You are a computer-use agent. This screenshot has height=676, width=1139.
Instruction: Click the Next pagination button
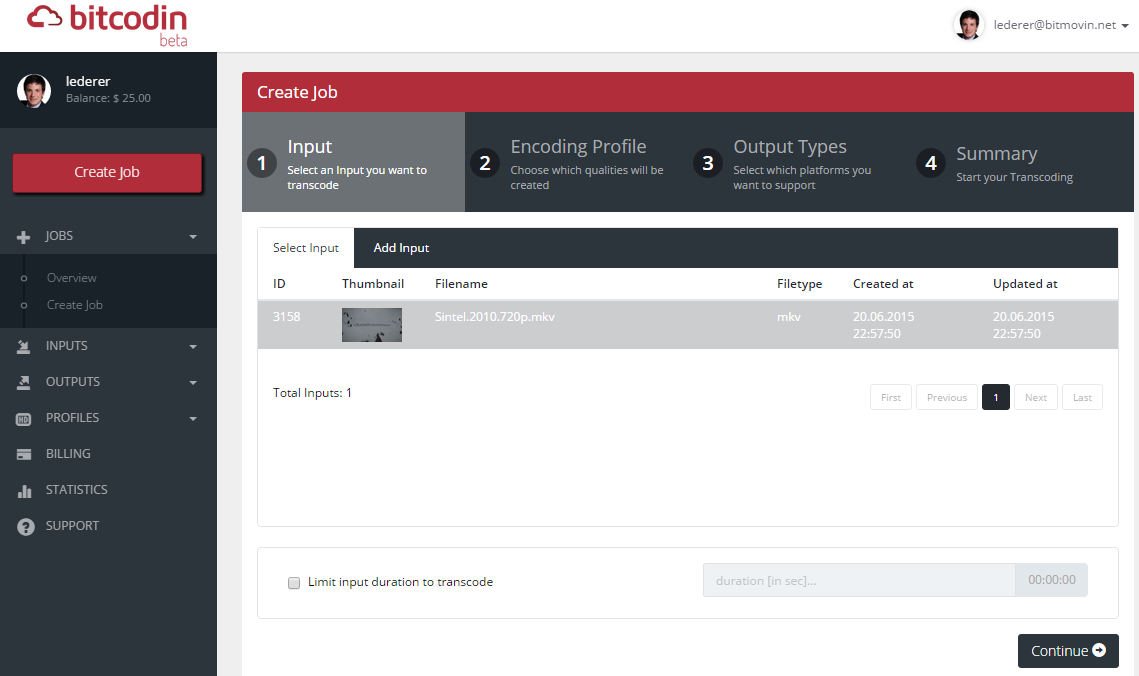point(1036,397)
